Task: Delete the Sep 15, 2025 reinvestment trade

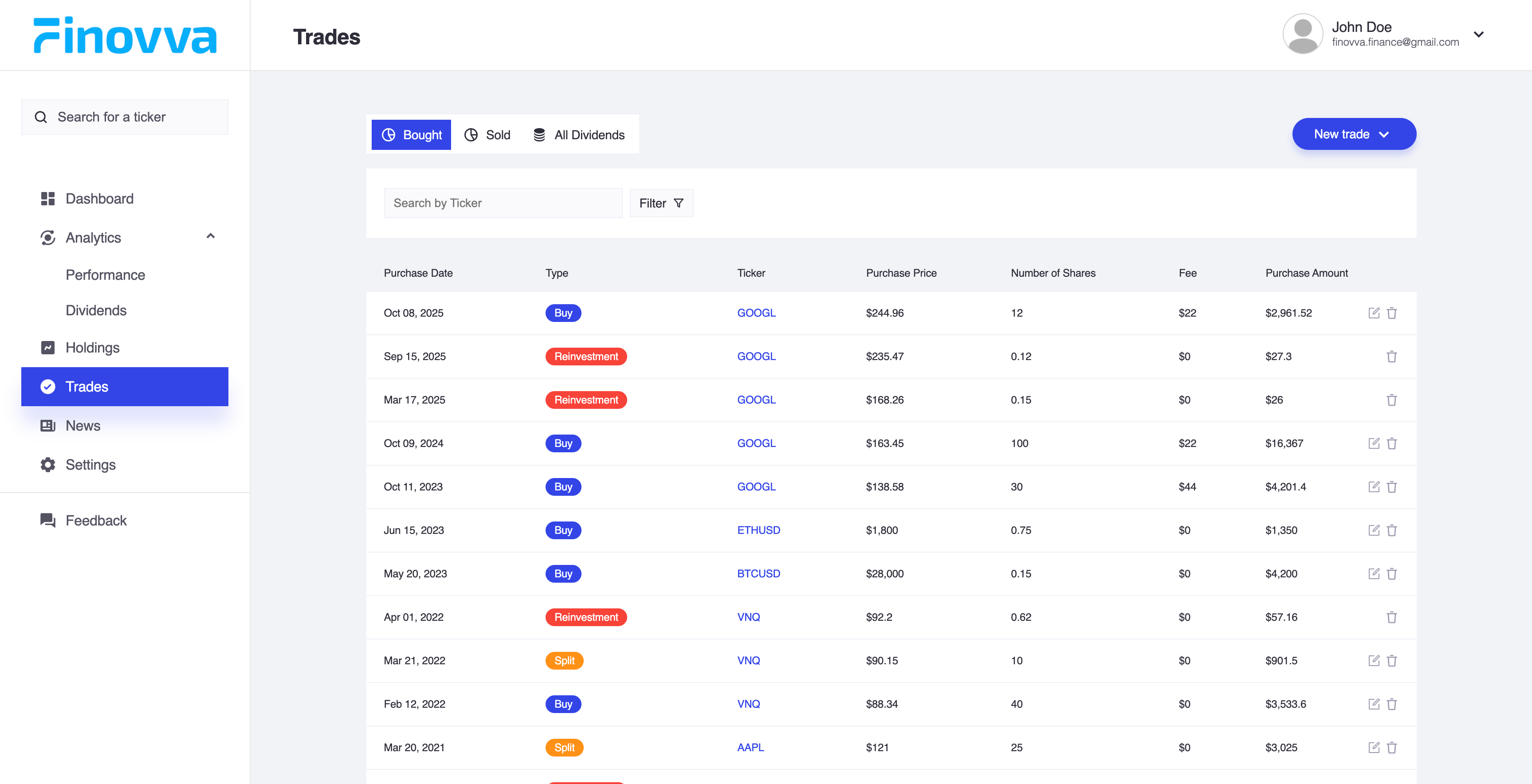Action: (1392, 357)
